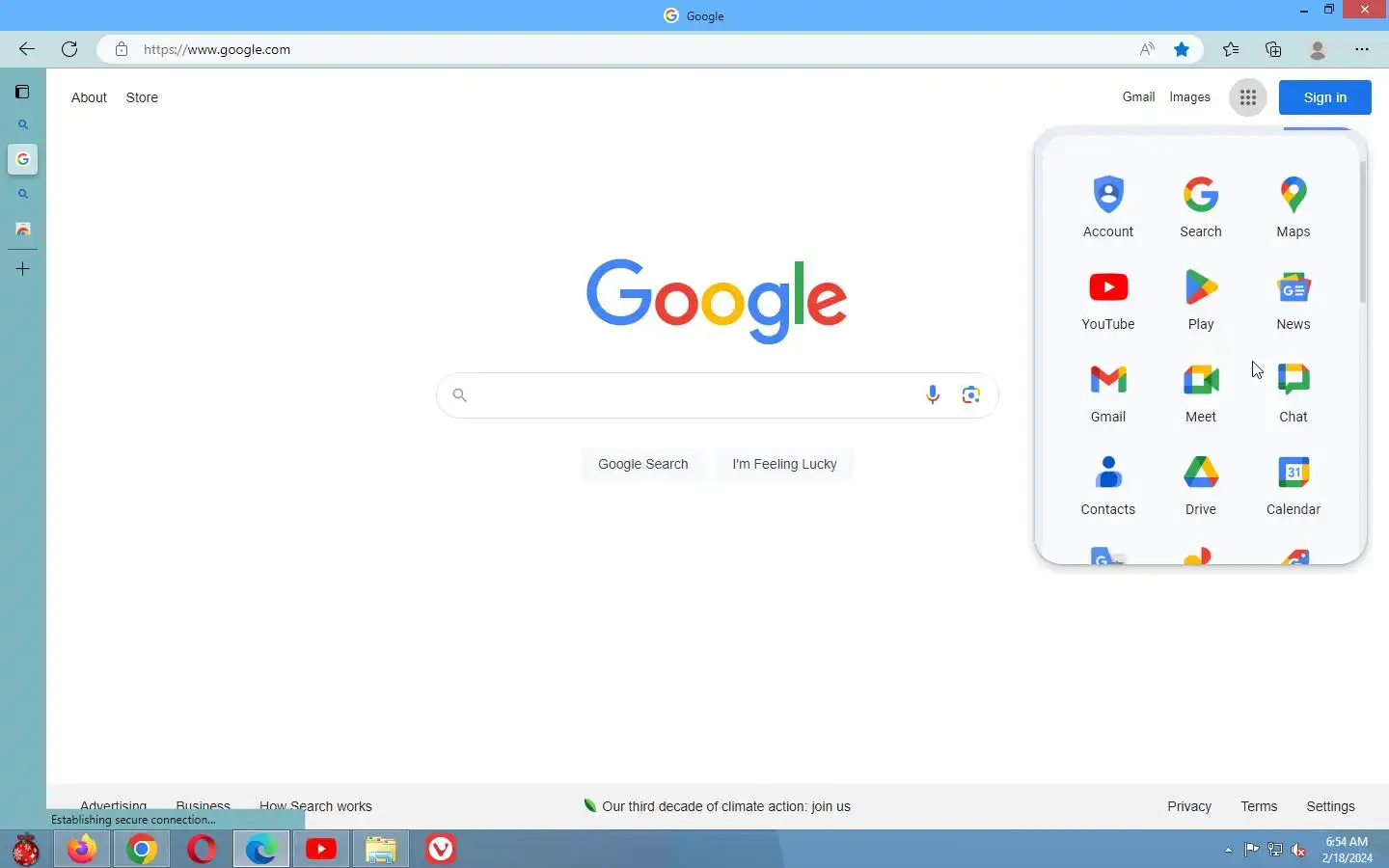The height and width of the screenshot is (868, 1389).
Task: Open the Privacy footer link
Action: coord(1188,806)
